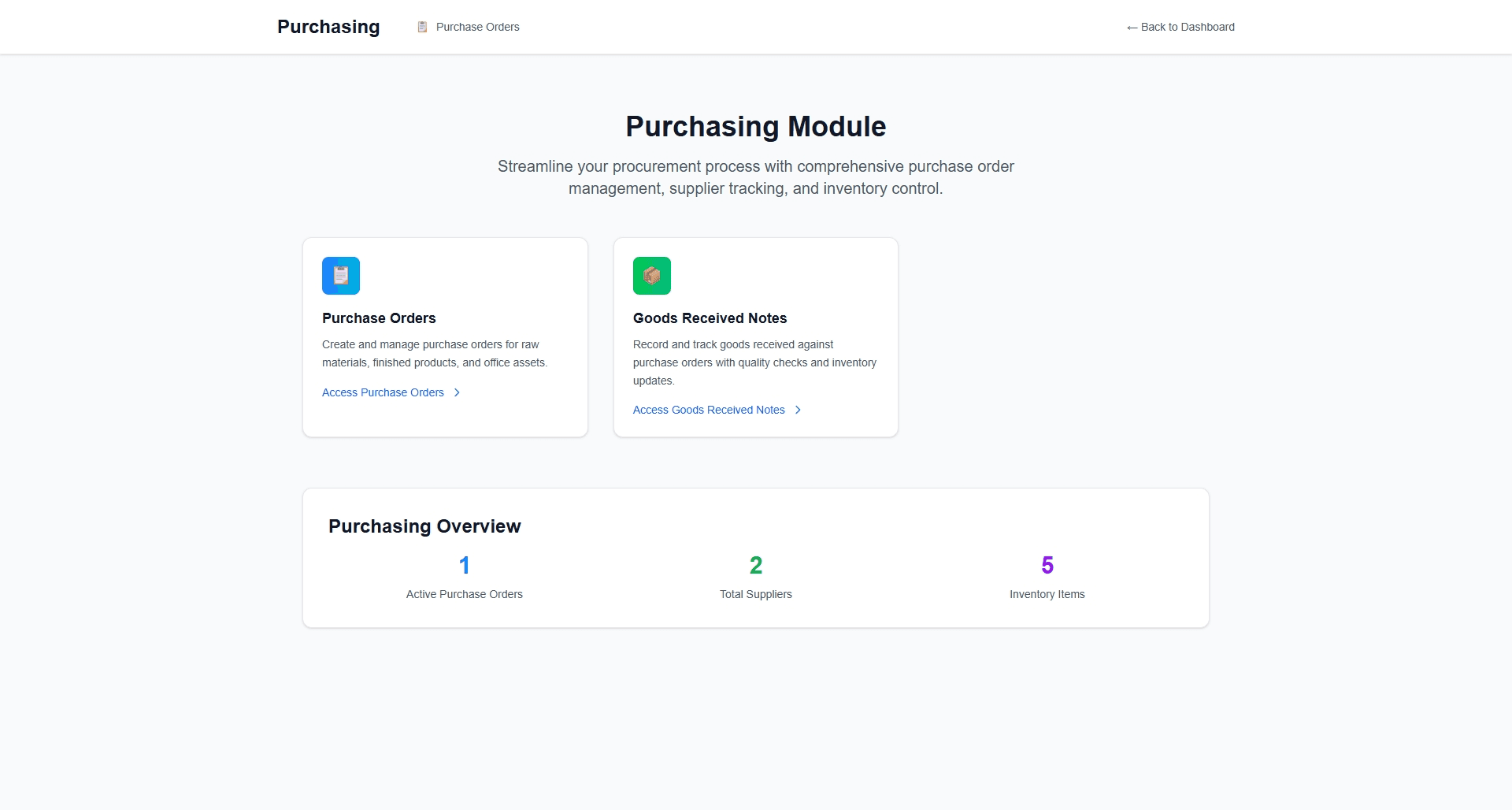Open the Purchase Orders navigation item
This screenshot has height=810, width=1512.
point(476,26)
